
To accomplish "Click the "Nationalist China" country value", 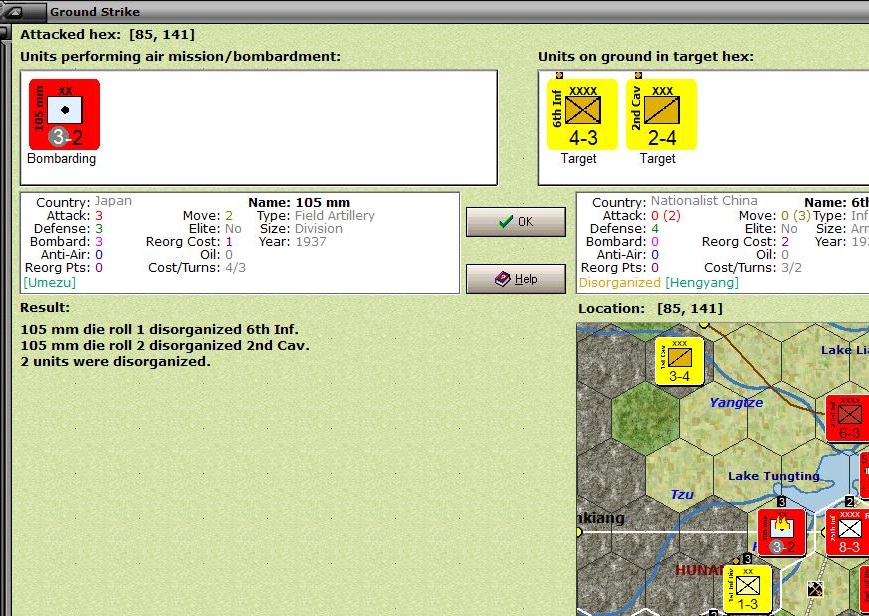I will [x=704, y=201].
